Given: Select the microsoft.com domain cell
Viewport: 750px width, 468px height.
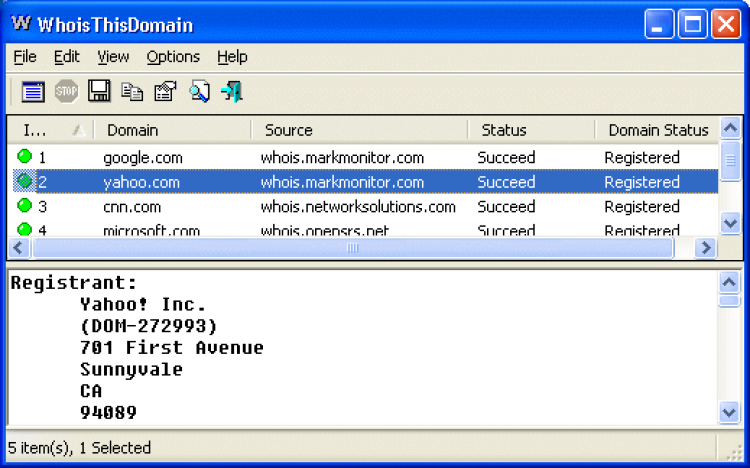Looking at the screenshot, I should tap(151, 231).
